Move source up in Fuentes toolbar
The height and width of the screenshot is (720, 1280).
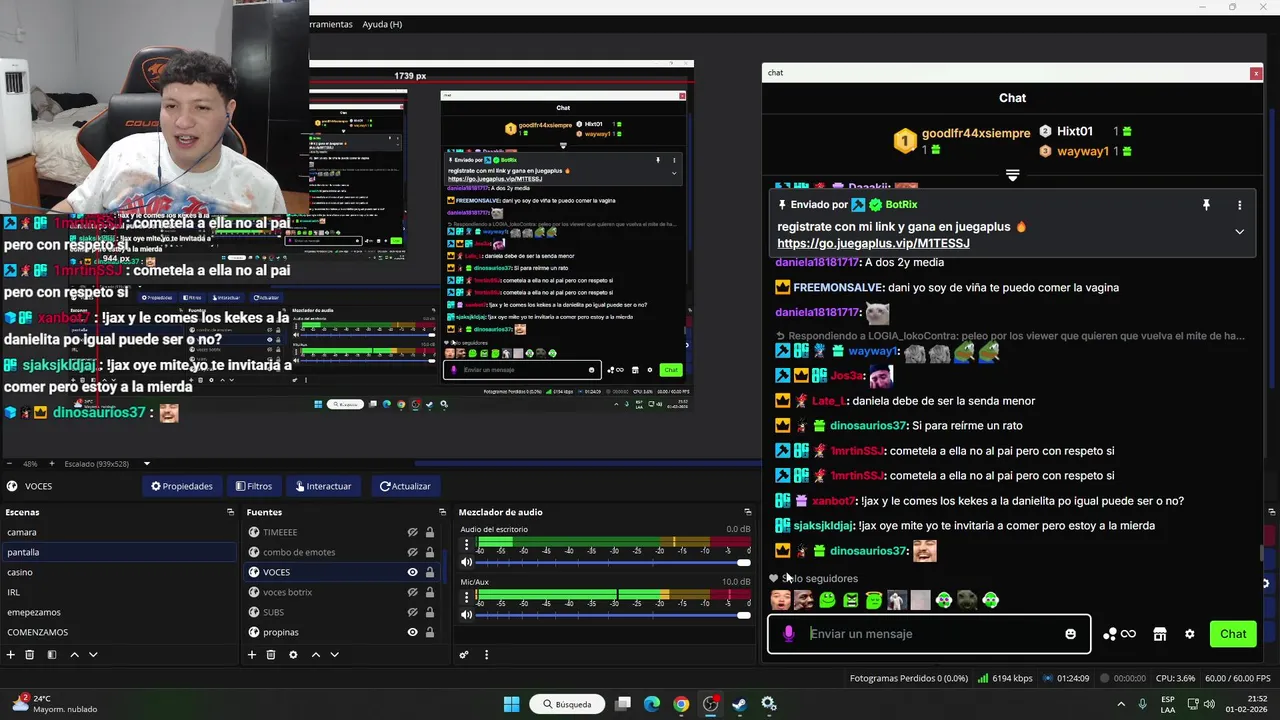point(315,655)
